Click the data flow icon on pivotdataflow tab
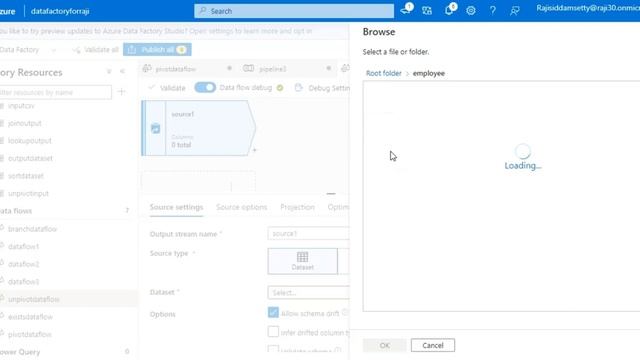 click(x=147, y=69)
